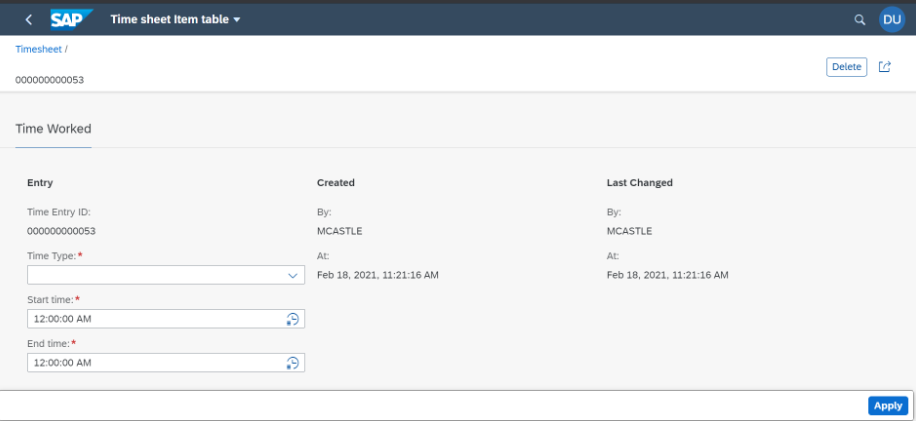Click the share icon beside Delete
The image size is (916, 421).
coord(885,67)
